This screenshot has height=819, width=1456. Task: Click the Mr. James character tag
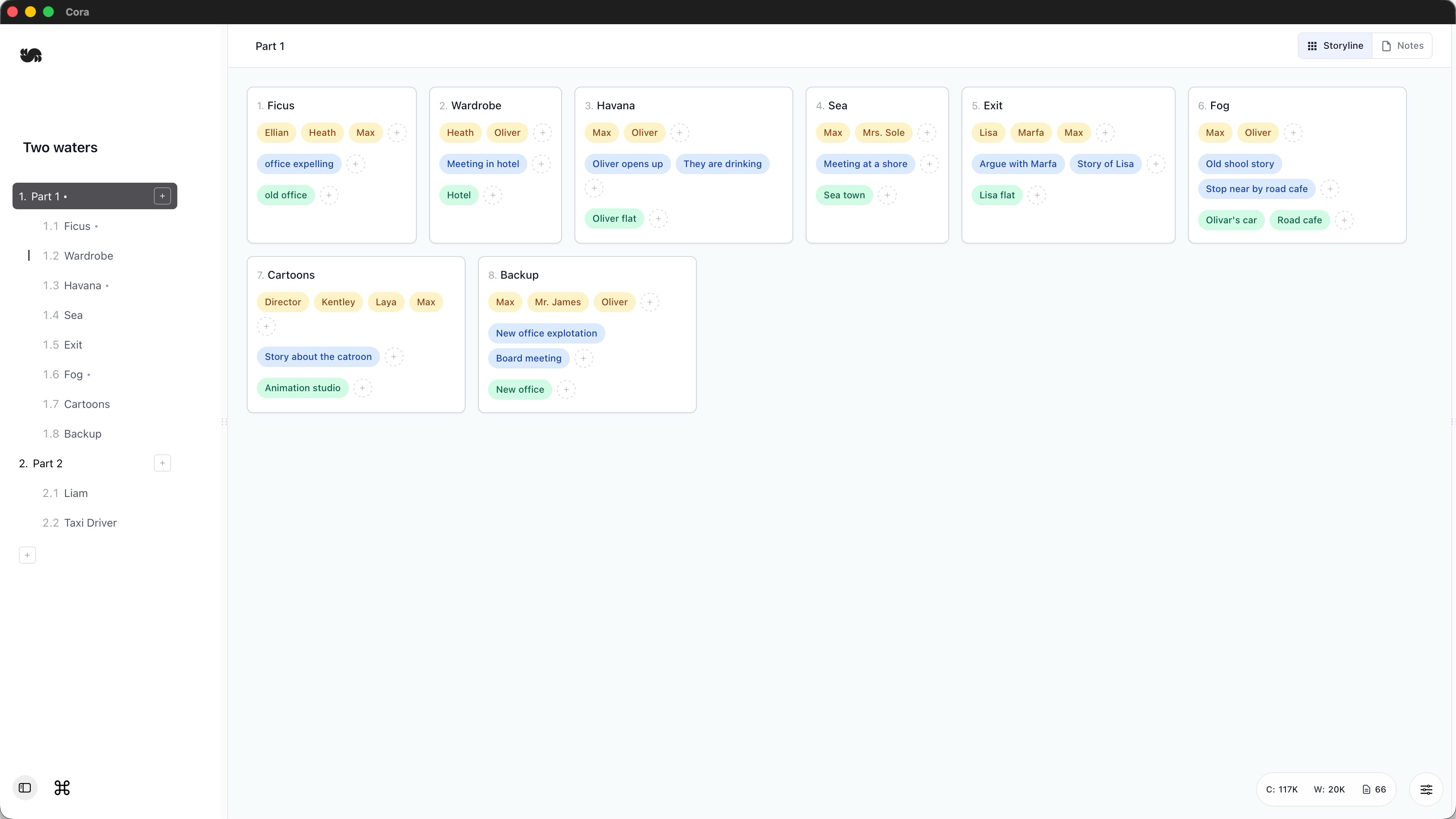pyautogui.click(x=557, y=302)
